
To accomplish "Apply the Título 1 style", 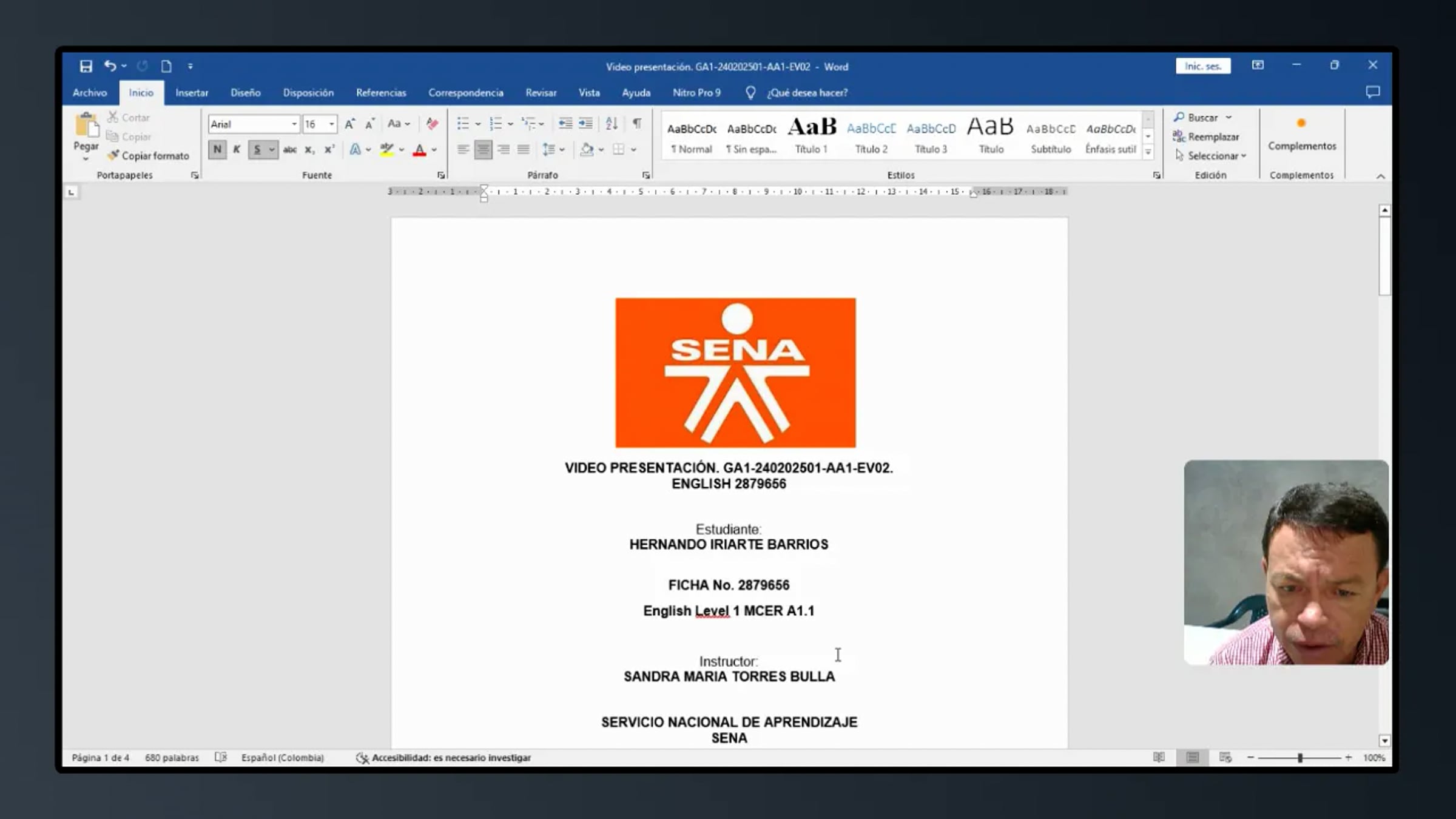I will click(811, 136).
